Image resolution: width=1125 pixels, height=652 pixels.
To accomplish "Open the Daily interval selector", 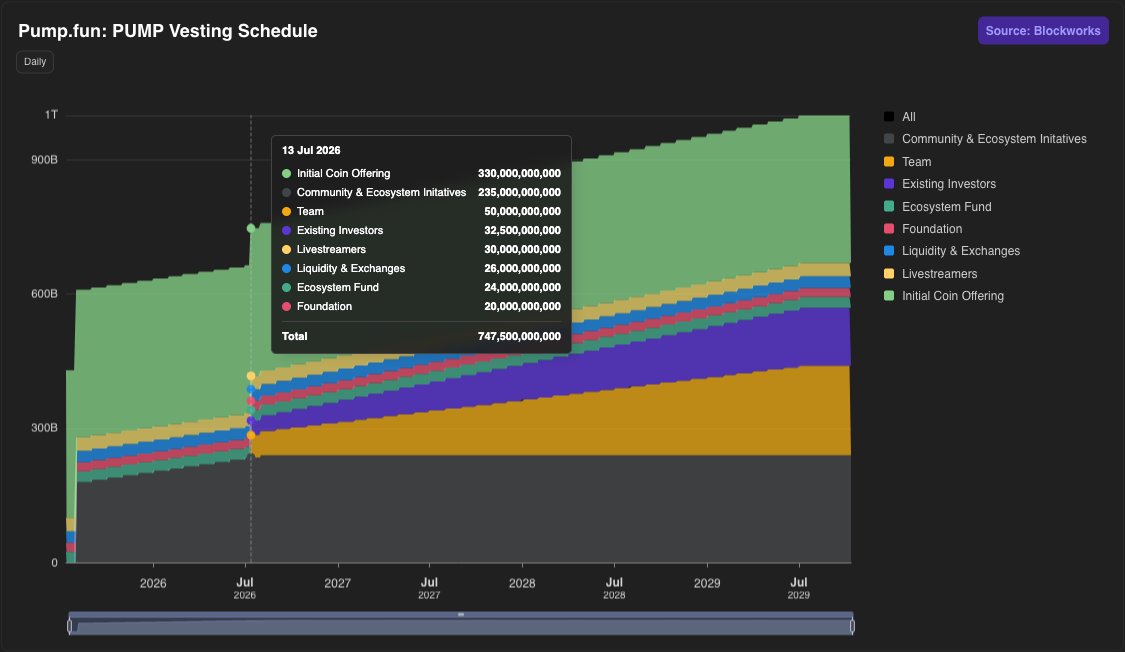I will point(34,62).
